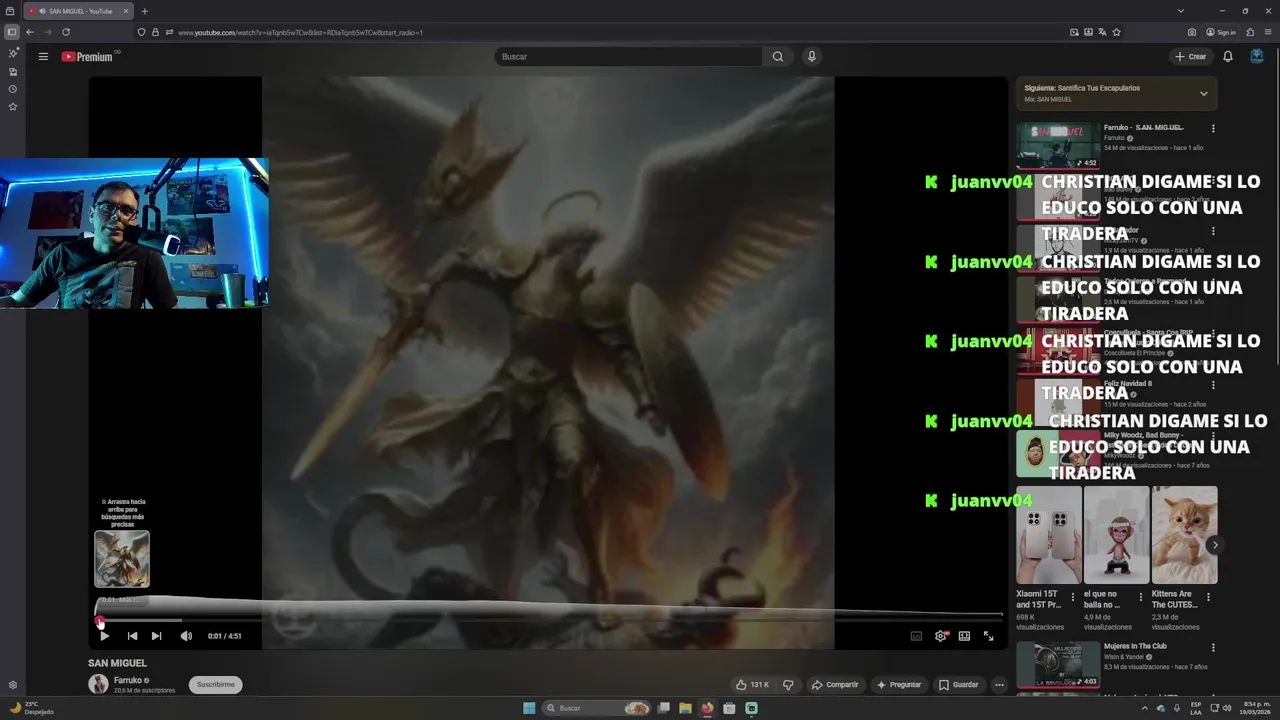This screenshot has height=720, width=1280.
Task: Toggle subtitles on the video player
Action: [916, 636]
